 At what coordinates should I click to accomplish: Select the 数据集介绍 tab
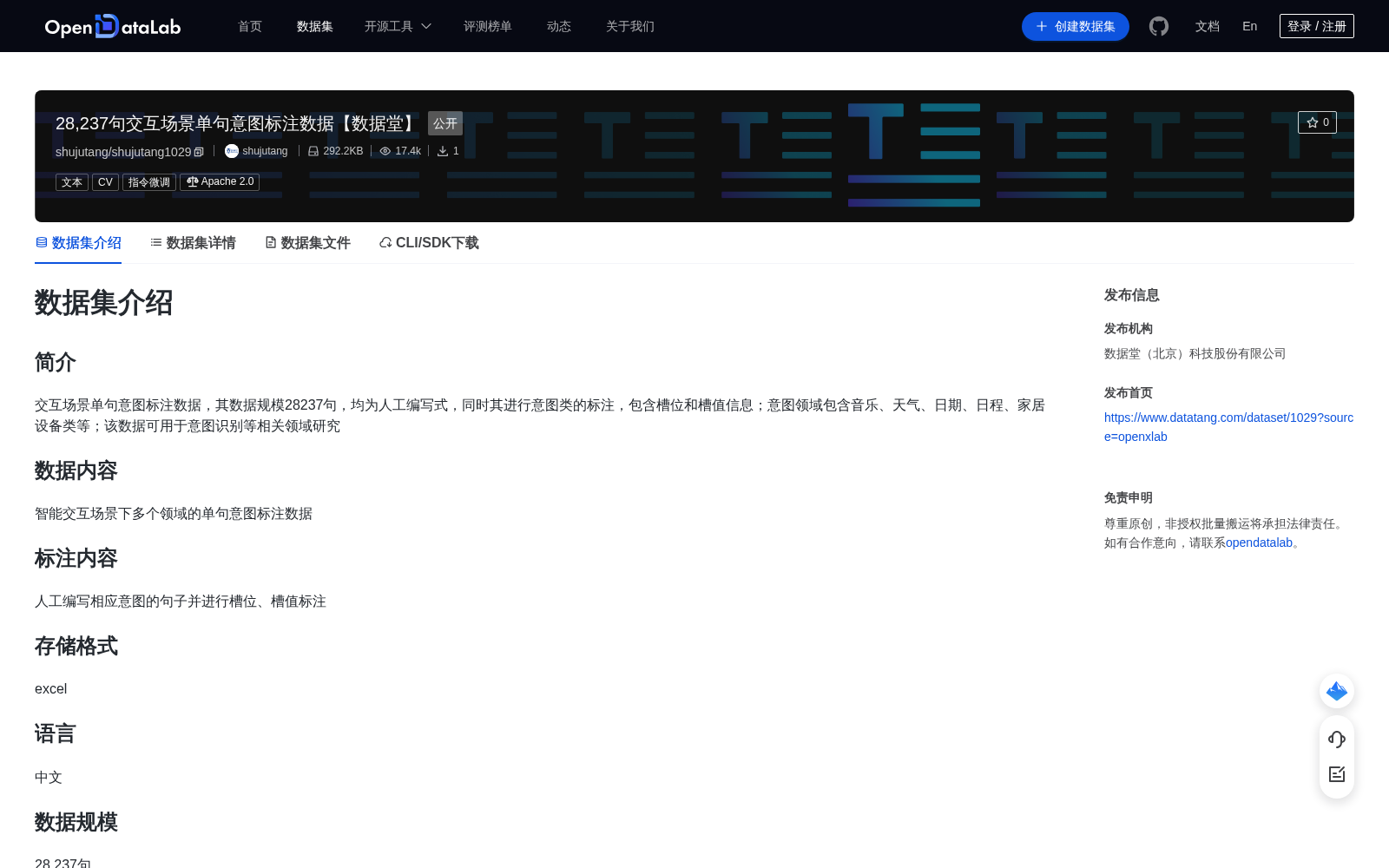78,243
